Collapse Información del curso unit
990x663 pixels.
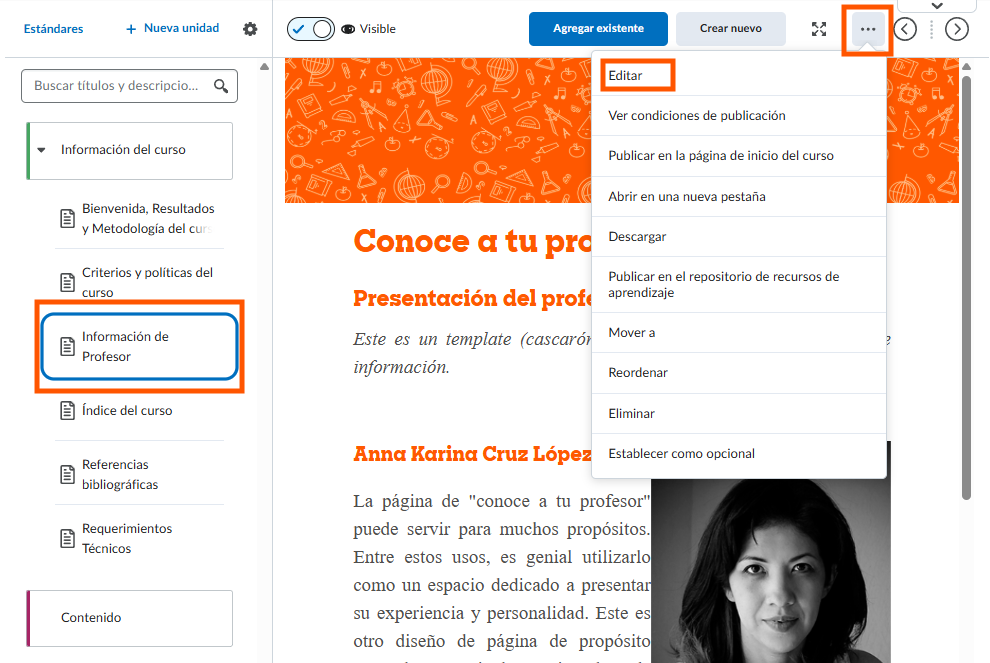click(42, 150)
